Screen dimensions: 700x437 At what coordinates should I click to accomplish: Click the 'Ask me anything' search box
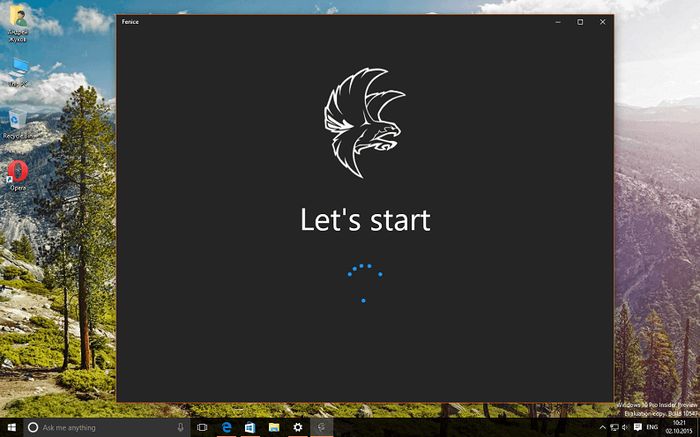coord(100,427)
